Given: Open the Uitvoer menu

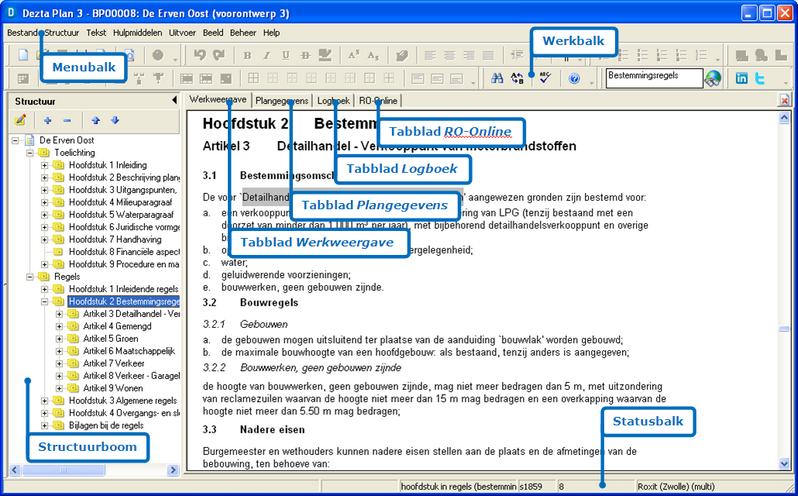Looking at the screenshot, I should coord(182,33).
